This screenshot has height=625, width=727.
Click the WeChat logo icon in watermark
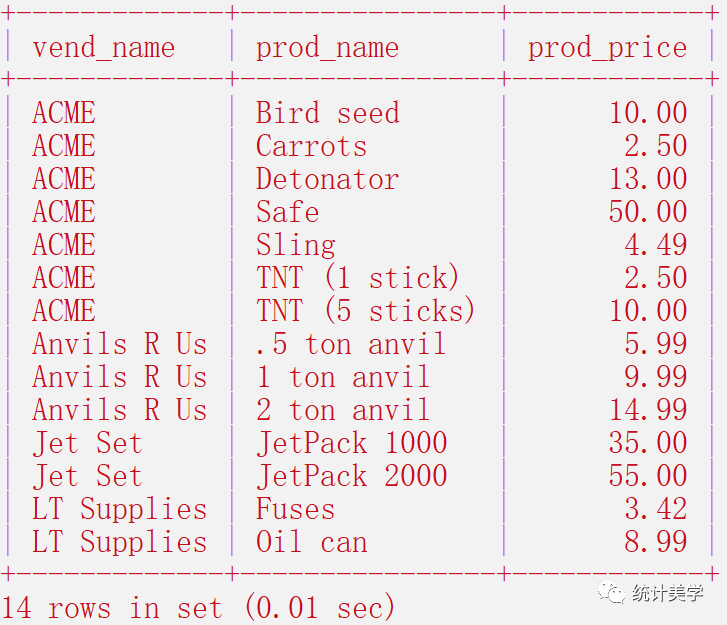(x=612, y=592)
